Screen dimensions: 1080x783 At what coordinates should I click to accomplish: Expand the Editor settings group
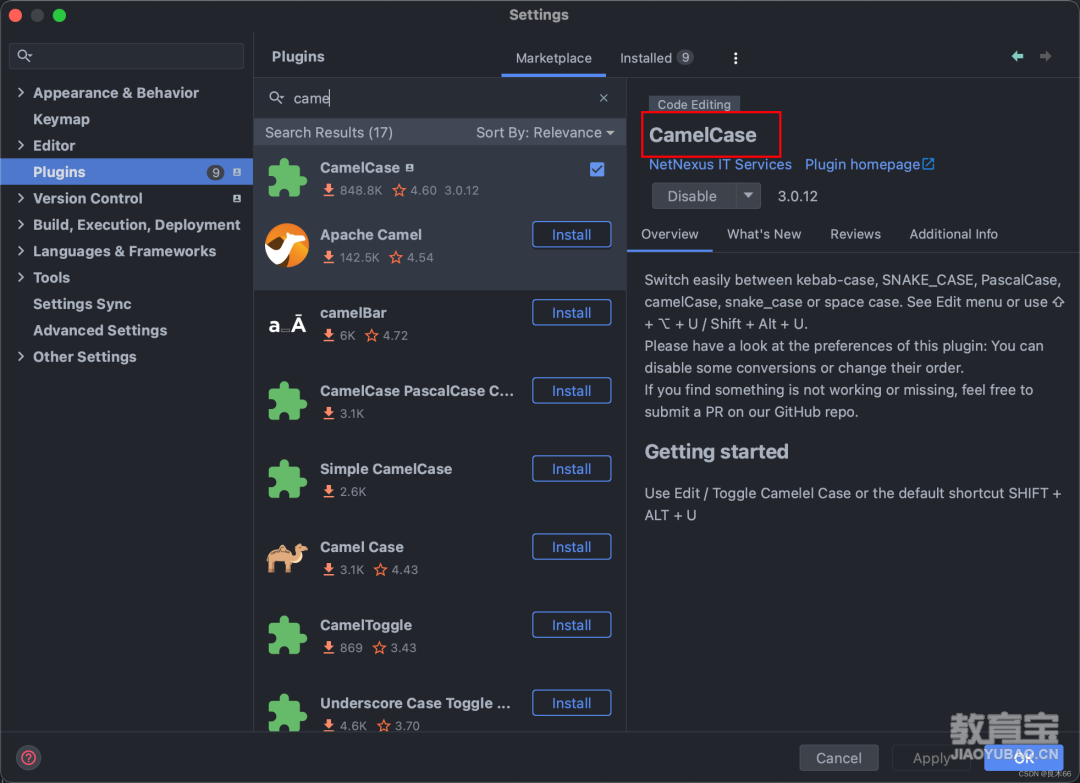(x=21, y=145)
